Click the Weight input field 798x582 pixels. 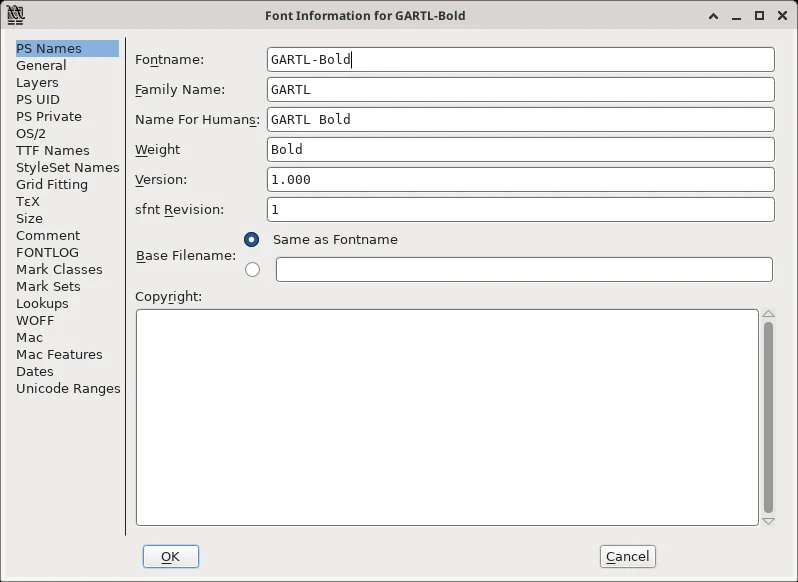(521, 150)
